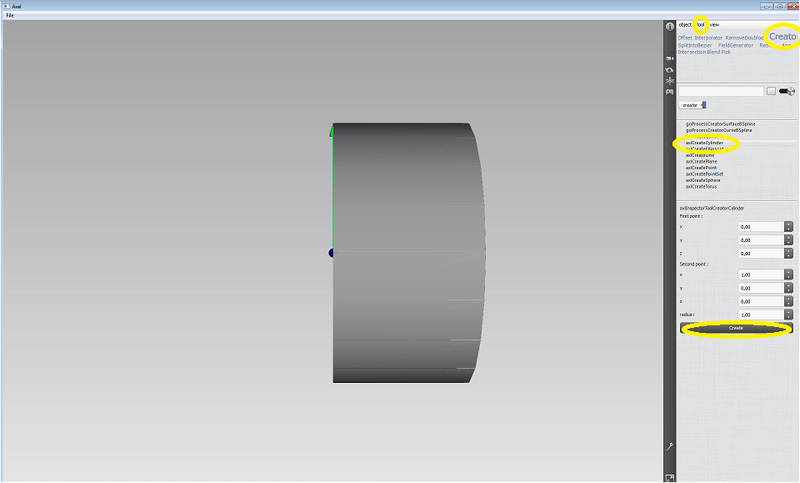
Task: Click the Second point x value field
Action: coord(761,275)
